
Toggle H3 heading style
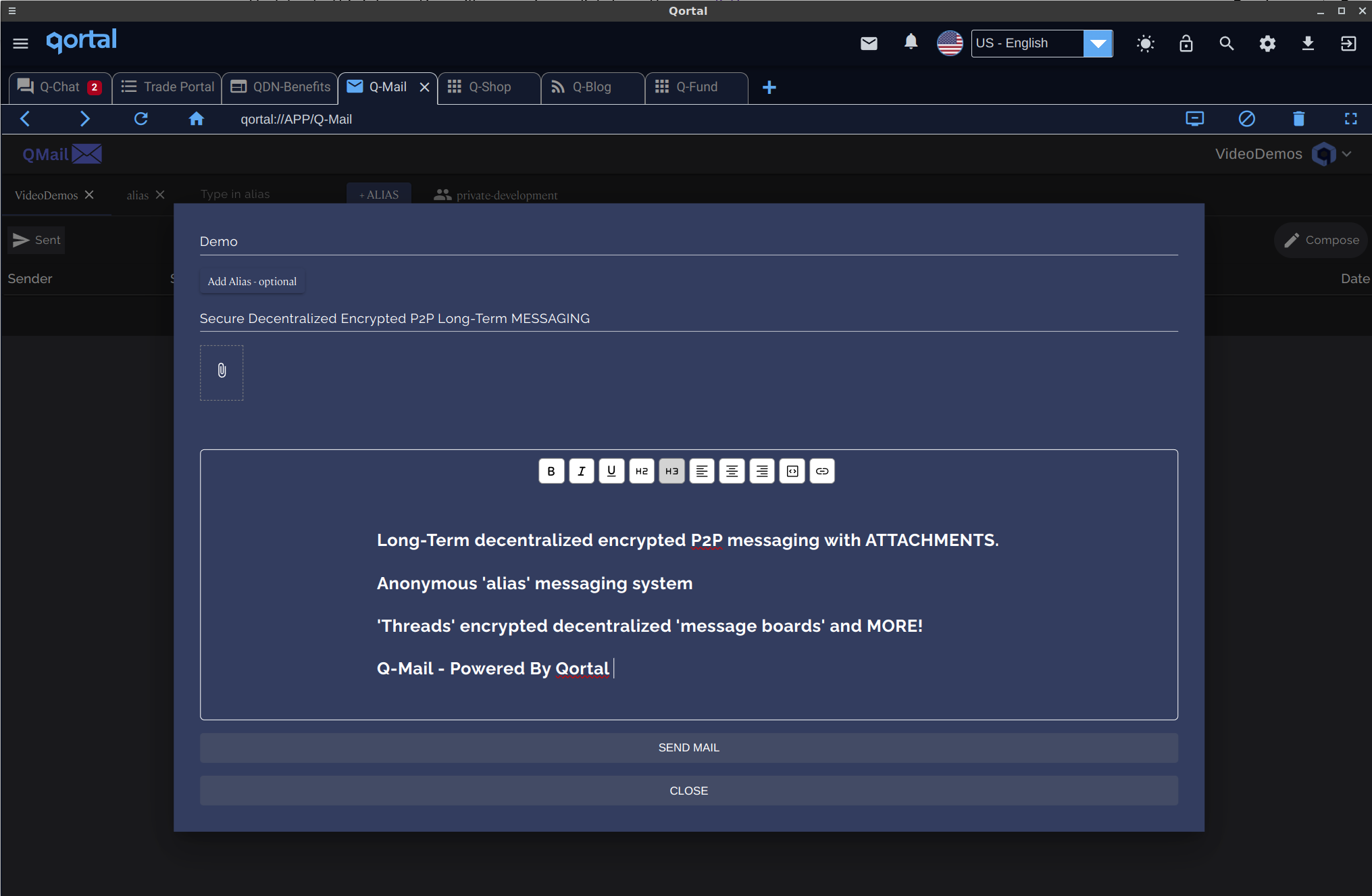[x=671, y=471]
